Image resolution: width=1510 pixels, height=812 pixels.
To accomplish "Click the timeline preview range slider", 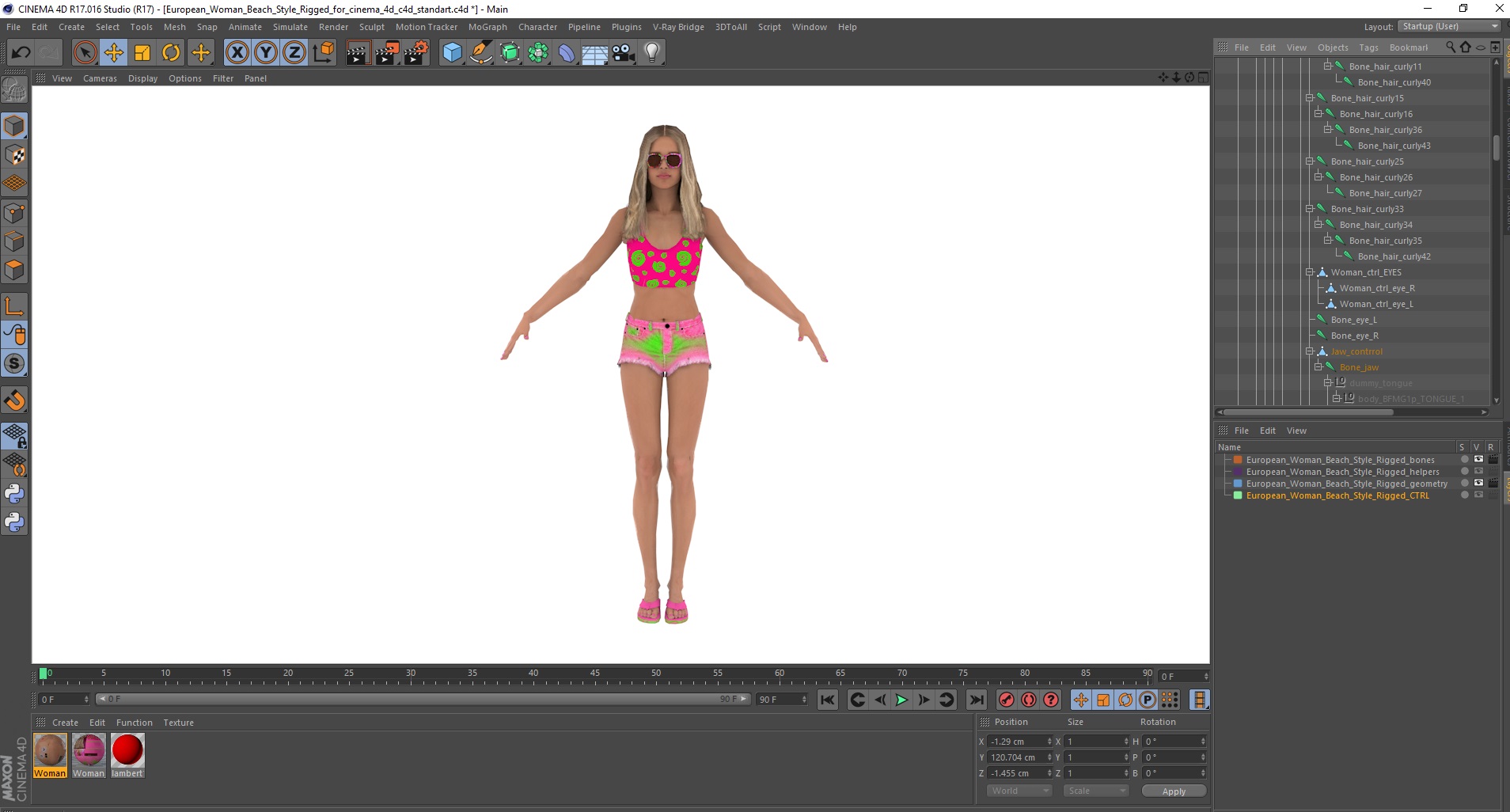I will [423, 700].
